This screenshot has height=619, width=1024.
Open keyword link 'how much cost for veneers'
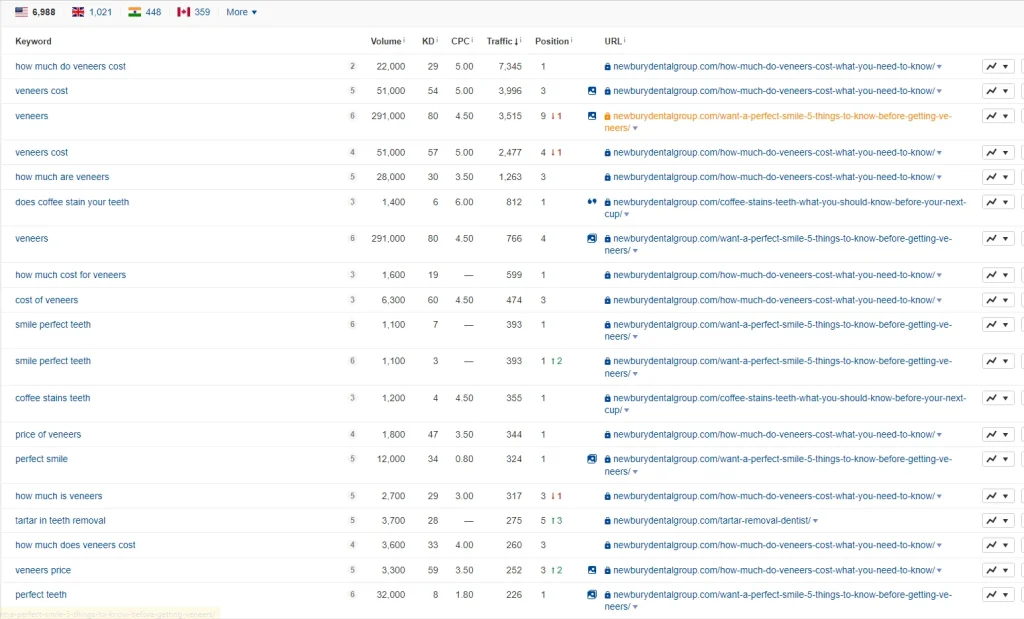71,275
